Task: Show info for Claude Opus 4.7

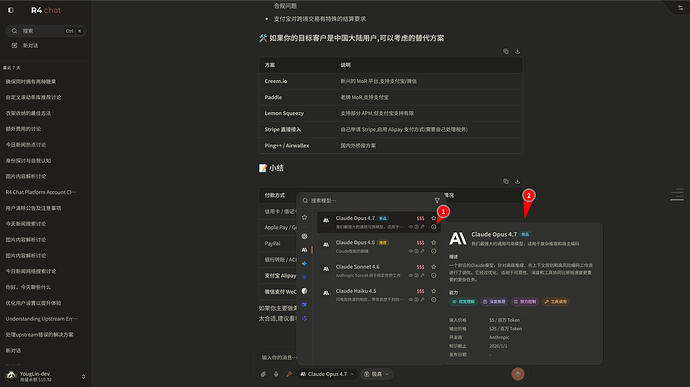Action: click(433, 227)
